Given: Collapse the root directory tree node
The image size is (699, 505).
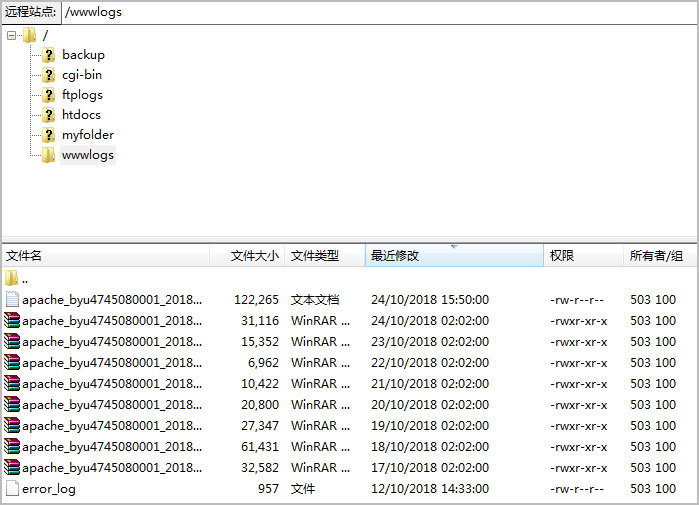Looking at the screenshot, I should [11, 35].
